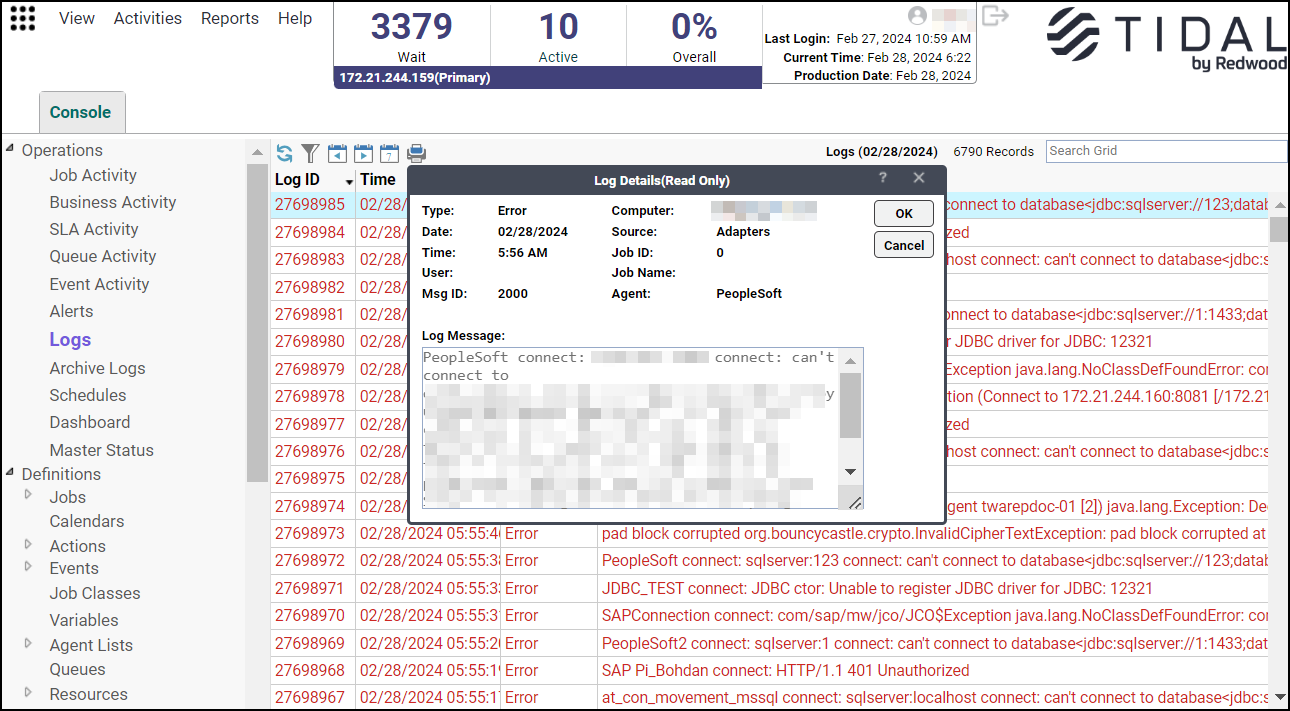Click the Log Message scrollbar down arrow

pyautogui.click(x=850, y=472)
